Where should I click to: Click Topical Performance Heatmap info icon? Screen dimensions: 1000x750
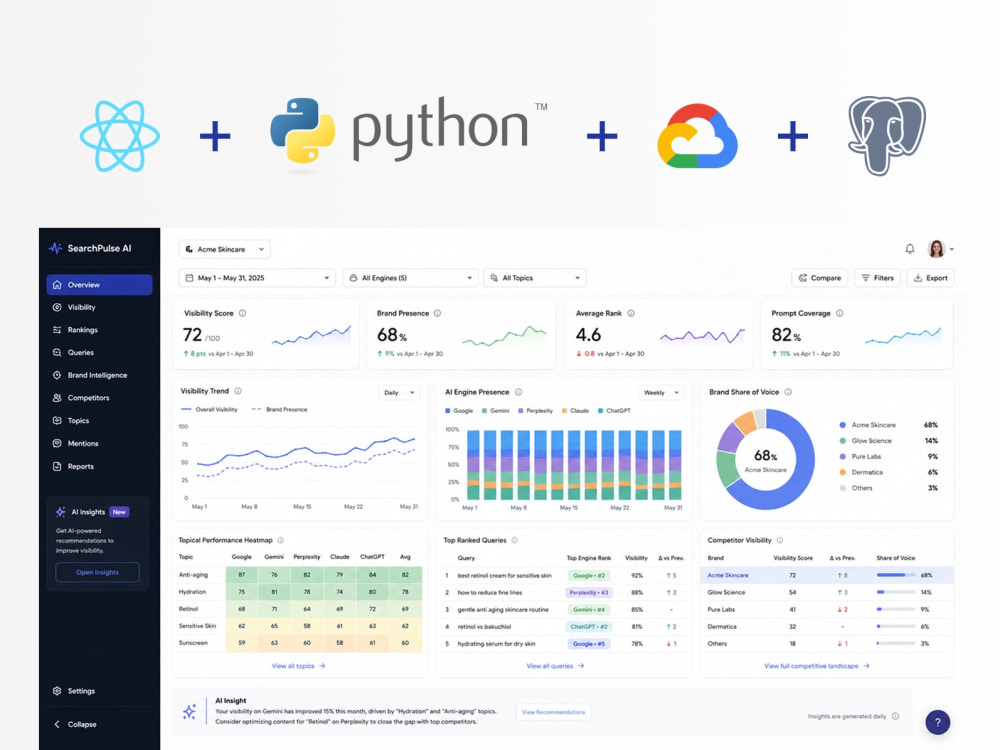281,540
